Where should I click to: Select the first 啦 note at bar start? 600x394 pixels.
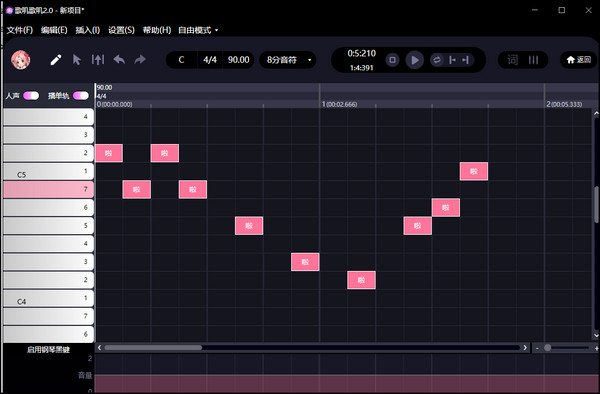click(109, 153)
